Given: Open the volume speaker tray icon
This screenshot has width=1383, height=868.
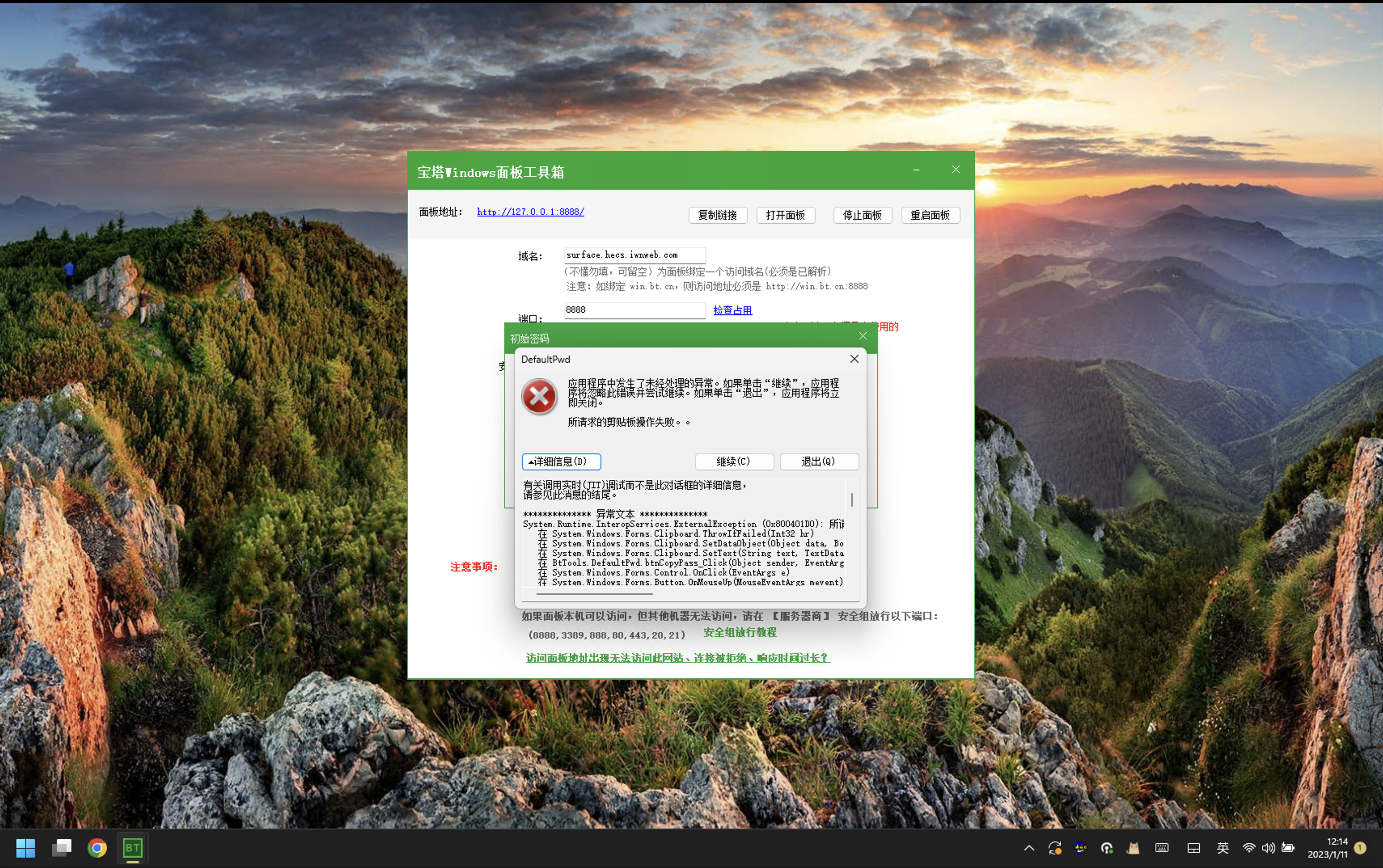Looking at the screenshot, I should point(1268,848).
